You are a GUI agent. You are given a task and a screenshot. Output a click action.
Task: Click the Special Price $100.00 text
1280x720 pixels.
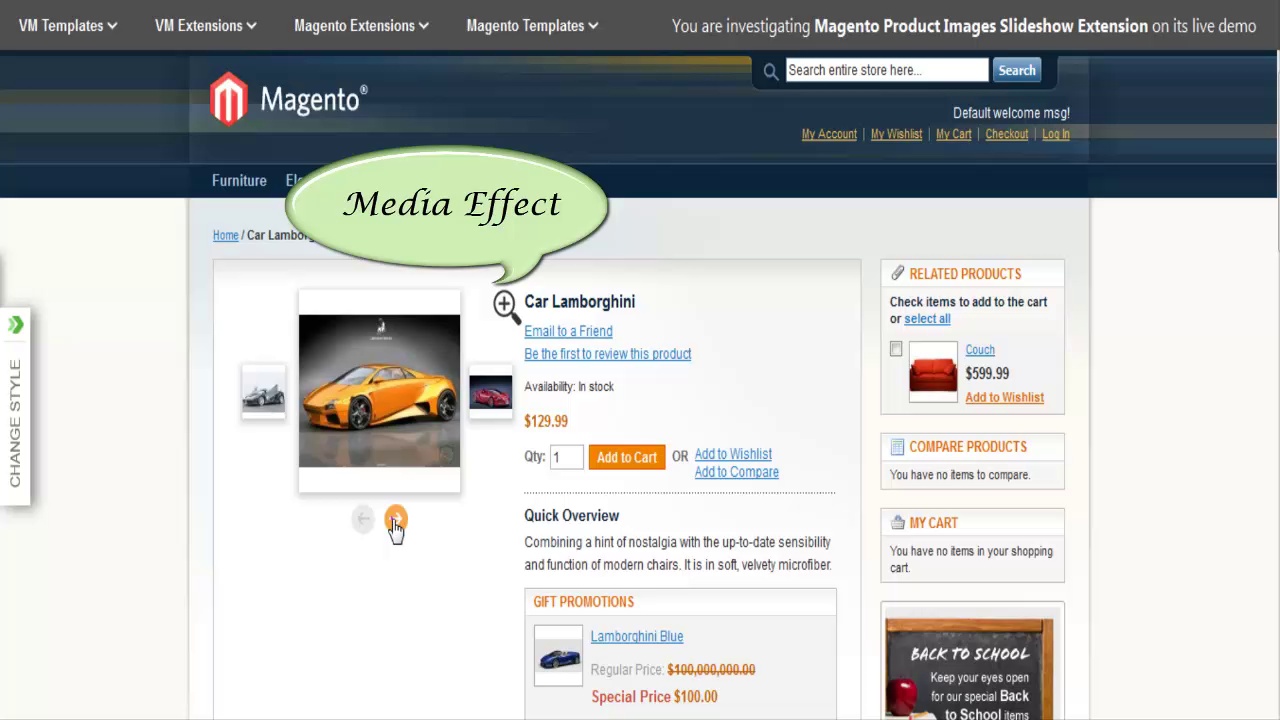(x=654, y=697)
